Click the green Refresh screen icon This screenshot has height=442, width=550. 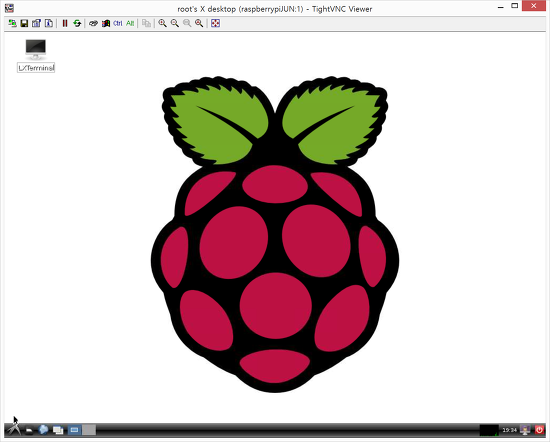point(77,23)
